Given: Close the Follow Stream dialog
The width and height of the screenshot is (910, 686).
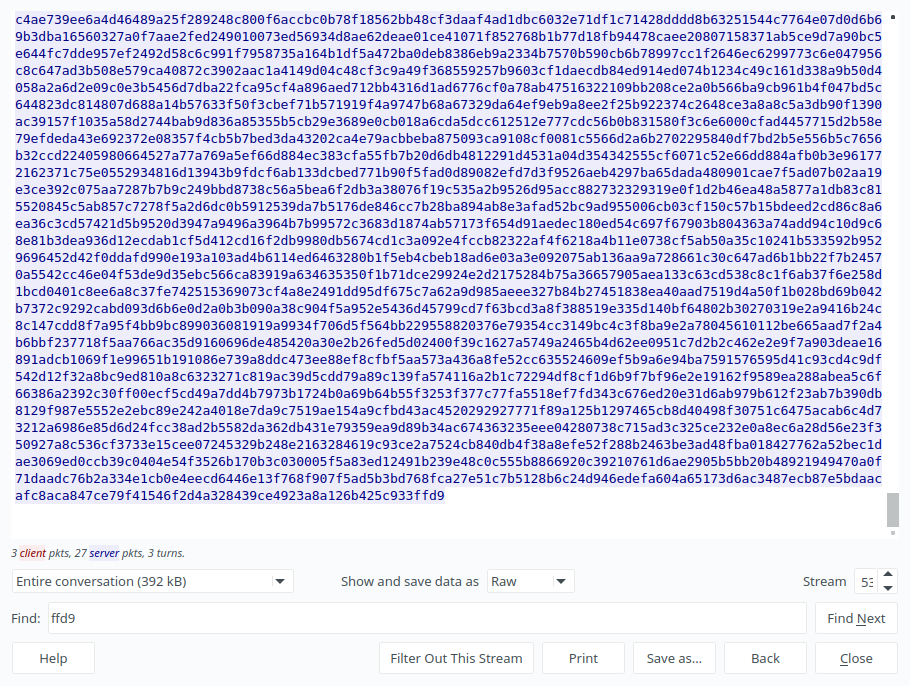Looking at the screenshot, I should 856,658.
